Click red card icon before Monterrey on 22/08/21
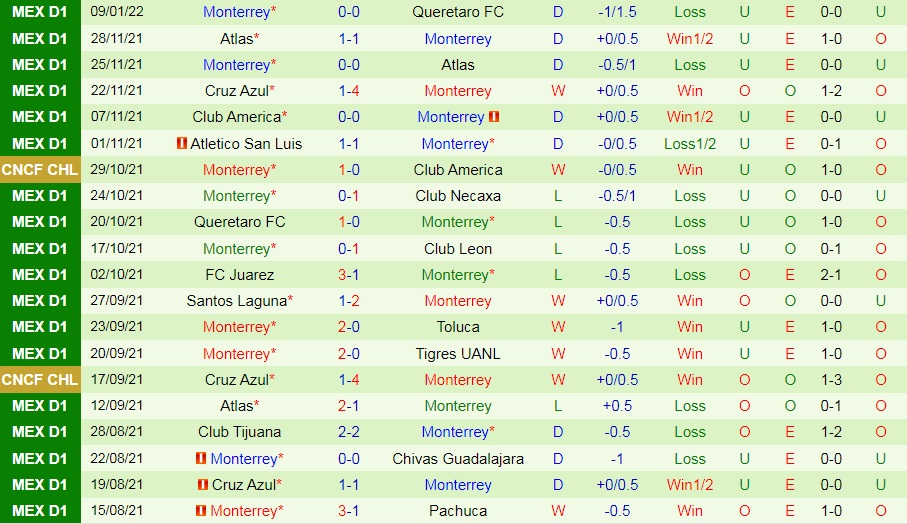This screenshot has width=907, height=524. 201,458
